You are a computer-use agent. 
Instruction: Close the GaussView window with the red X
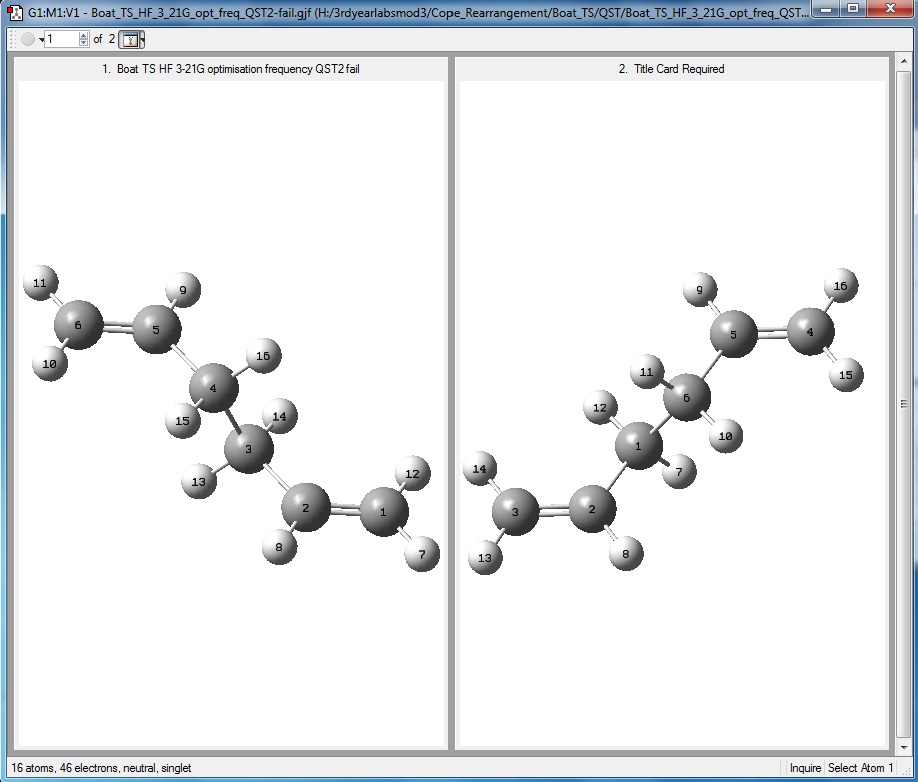pyautogui.click(x=890, y=8)
